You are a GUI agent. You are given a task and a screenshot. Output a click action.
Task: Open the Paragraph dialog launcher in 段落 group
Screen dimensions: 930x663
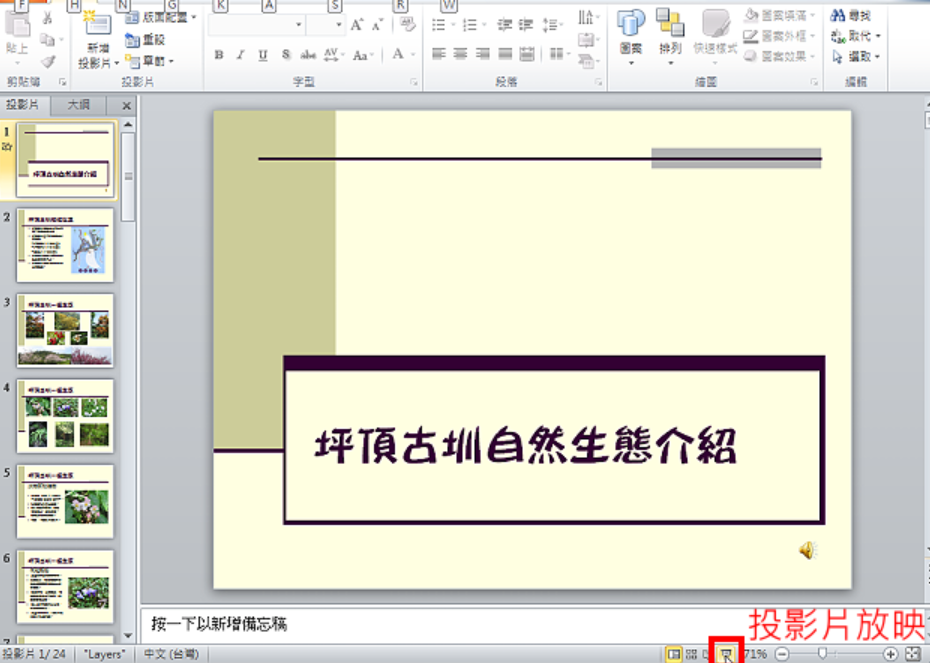tap(598, 82)
